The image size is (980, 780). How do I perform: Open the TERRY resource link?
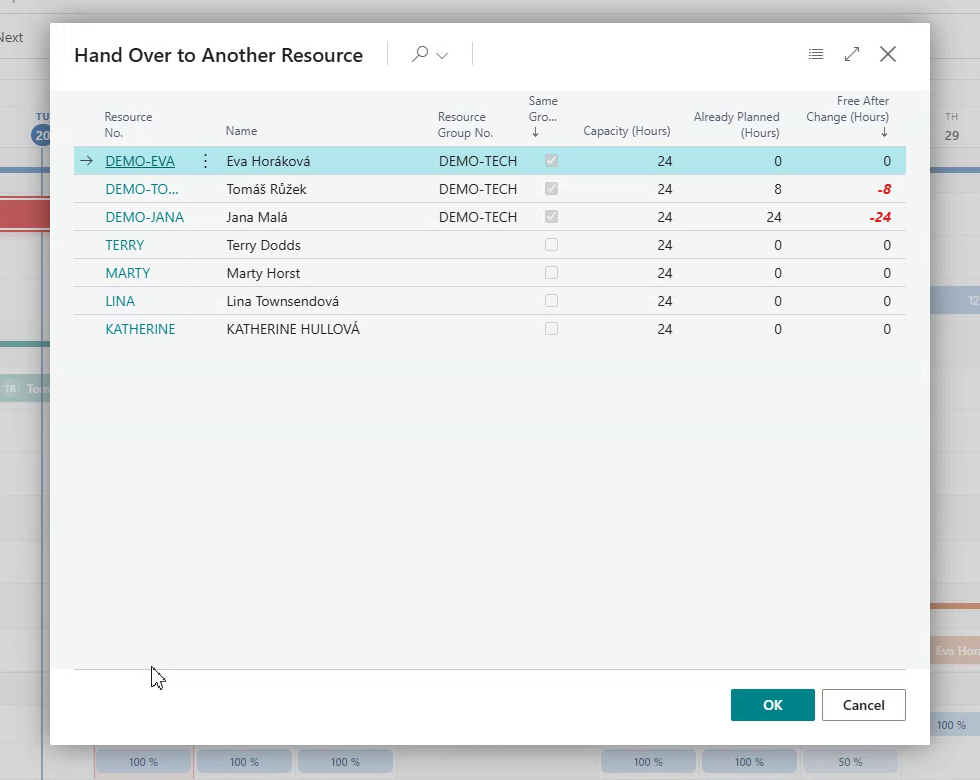click(124, 245)
